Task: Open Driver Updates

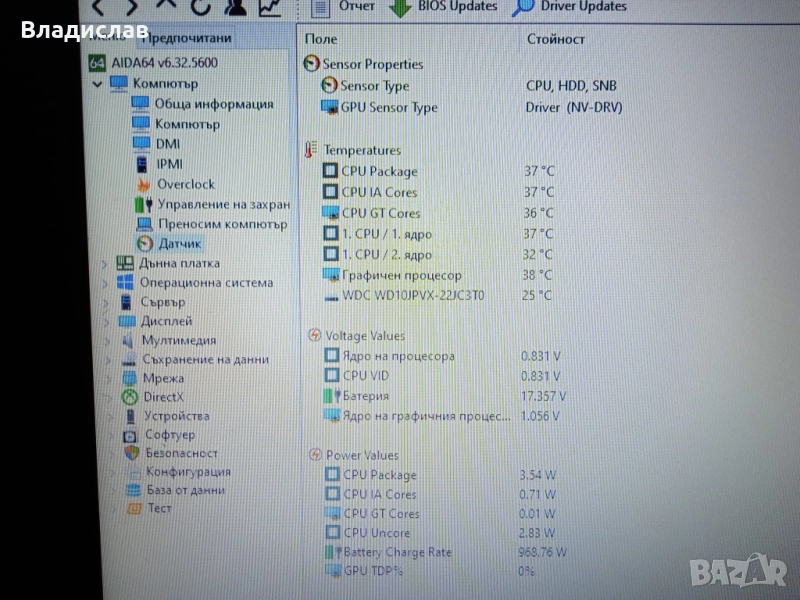Action: 570,7
